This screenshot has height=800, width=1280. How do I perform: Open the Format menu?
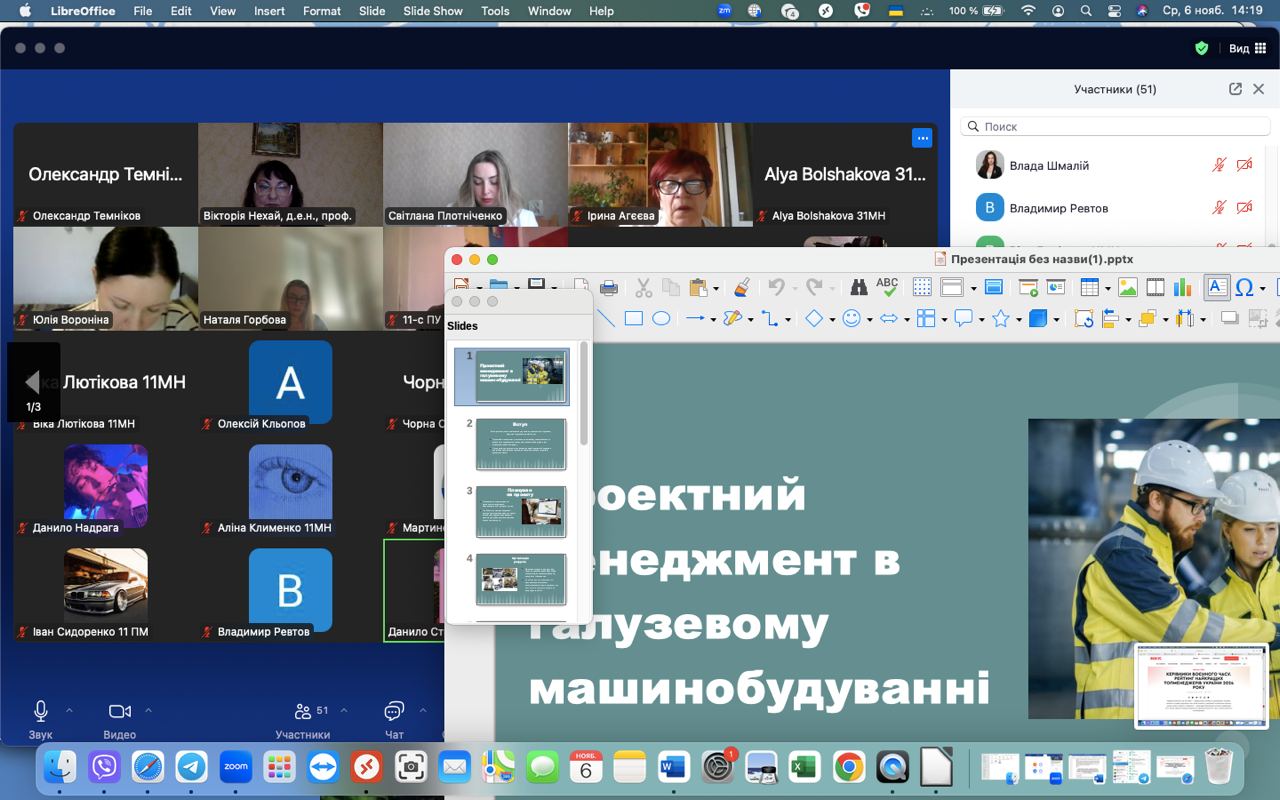[322, 11]
